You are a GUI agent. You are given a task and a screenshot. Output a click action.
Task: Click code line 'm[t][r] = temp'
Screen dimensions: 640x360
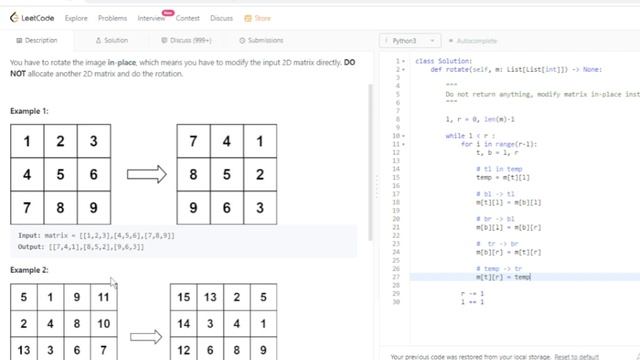coord(503,277)
